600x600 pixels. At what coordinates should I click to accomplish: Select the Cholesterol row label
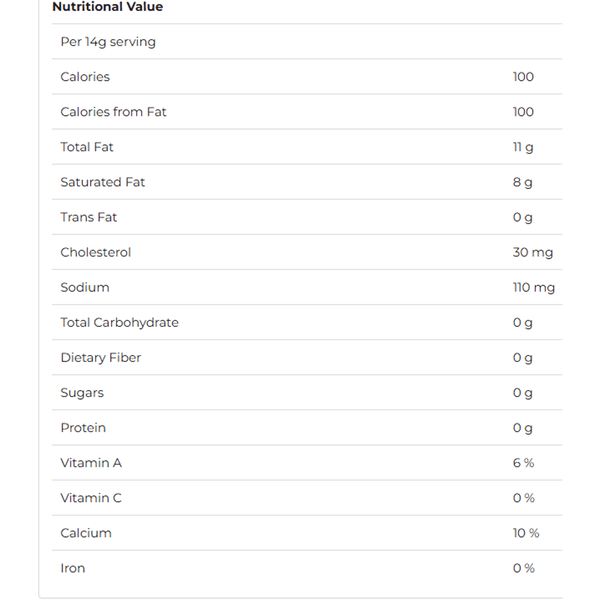click(x=96, y=252)
